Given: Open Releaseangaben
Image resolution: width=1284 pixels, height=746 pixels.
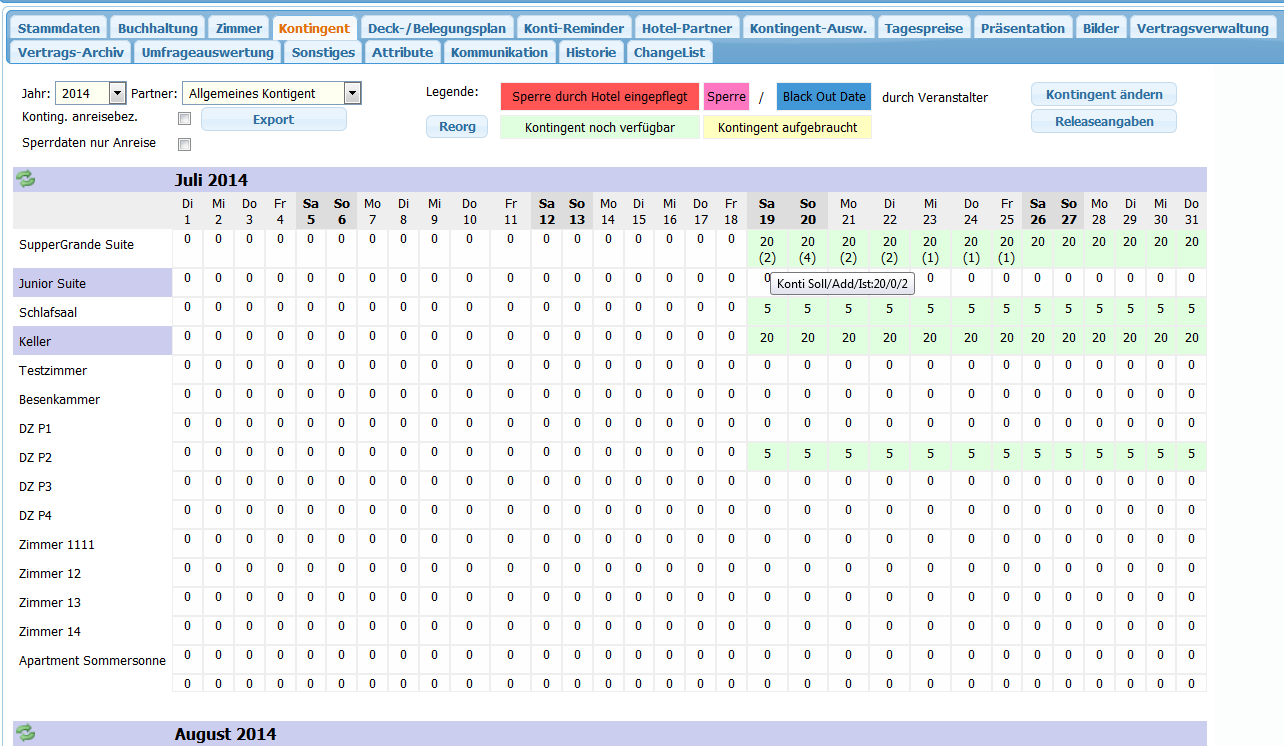Looking at the screenshot, I should pos(1104,122).
